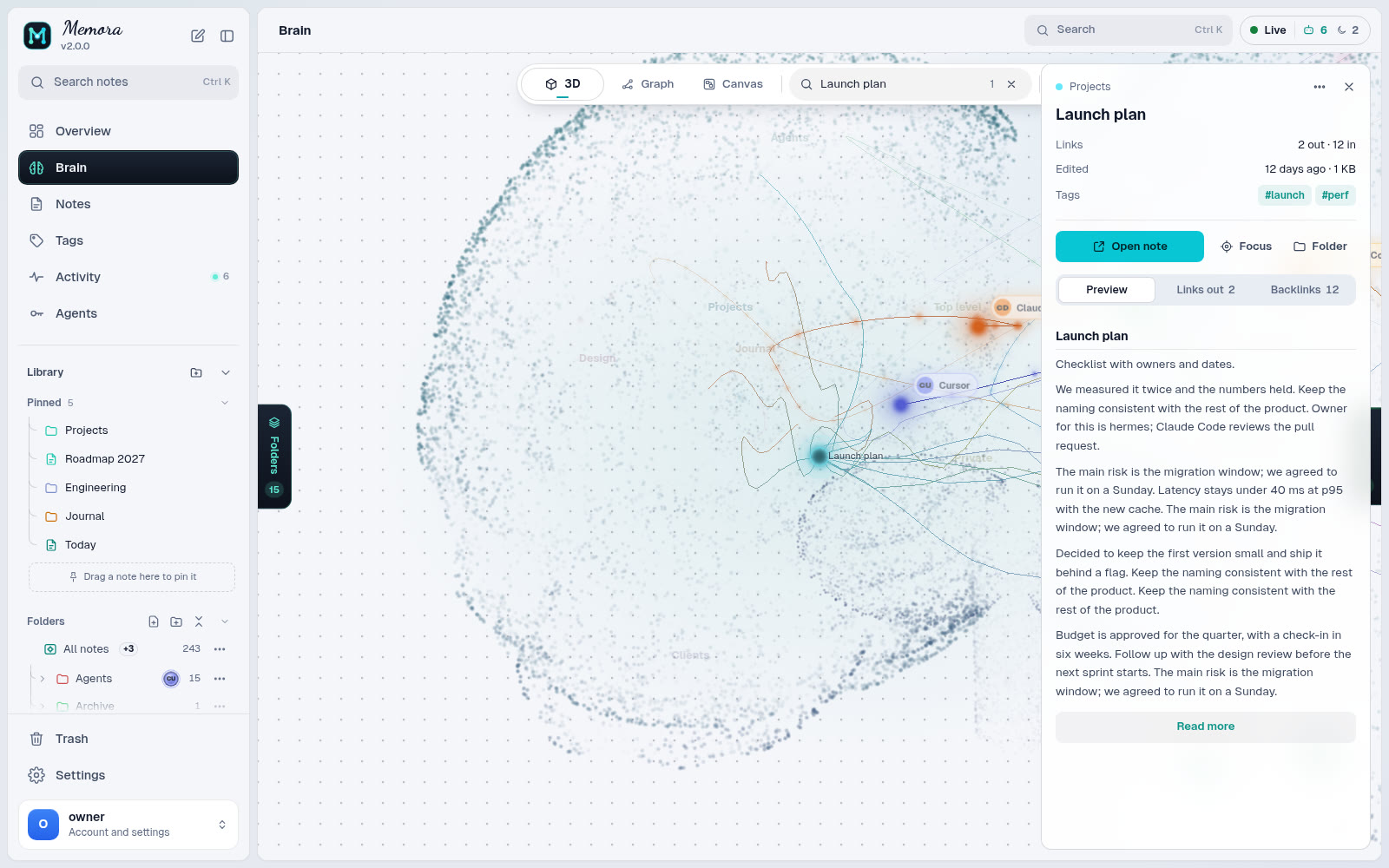Open the Links out tab
This screenshot has width=1389, height=868.
1205,290
